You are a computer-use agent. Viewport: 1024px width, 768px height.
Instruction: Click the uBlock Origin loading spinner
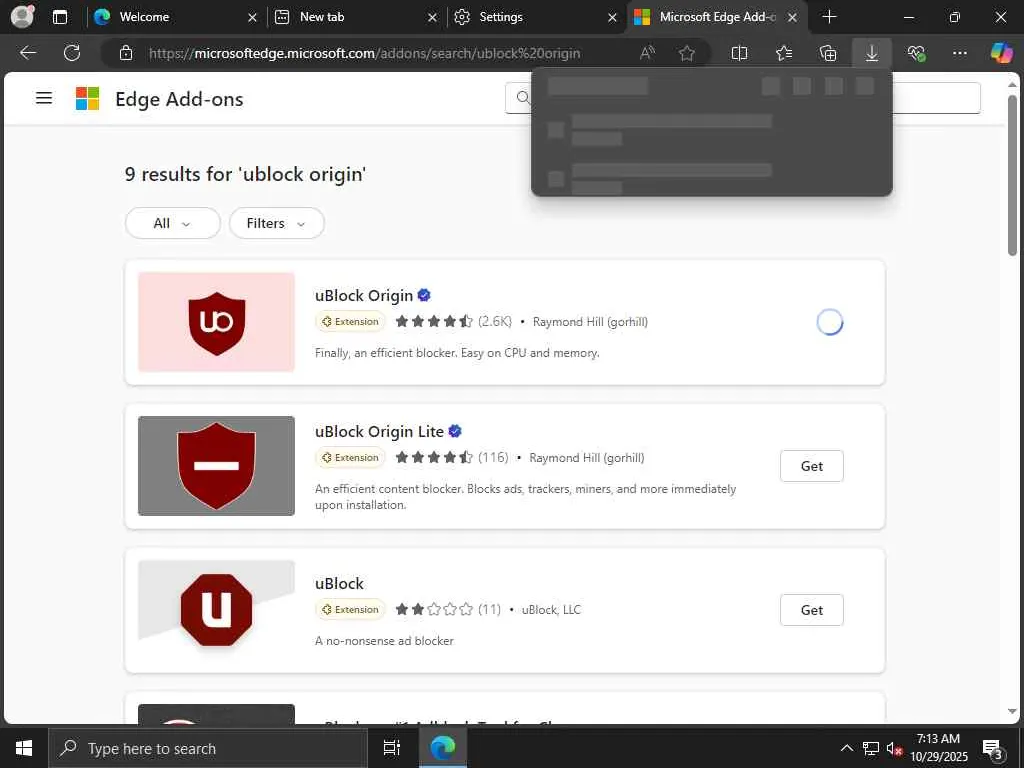[829, 322]
